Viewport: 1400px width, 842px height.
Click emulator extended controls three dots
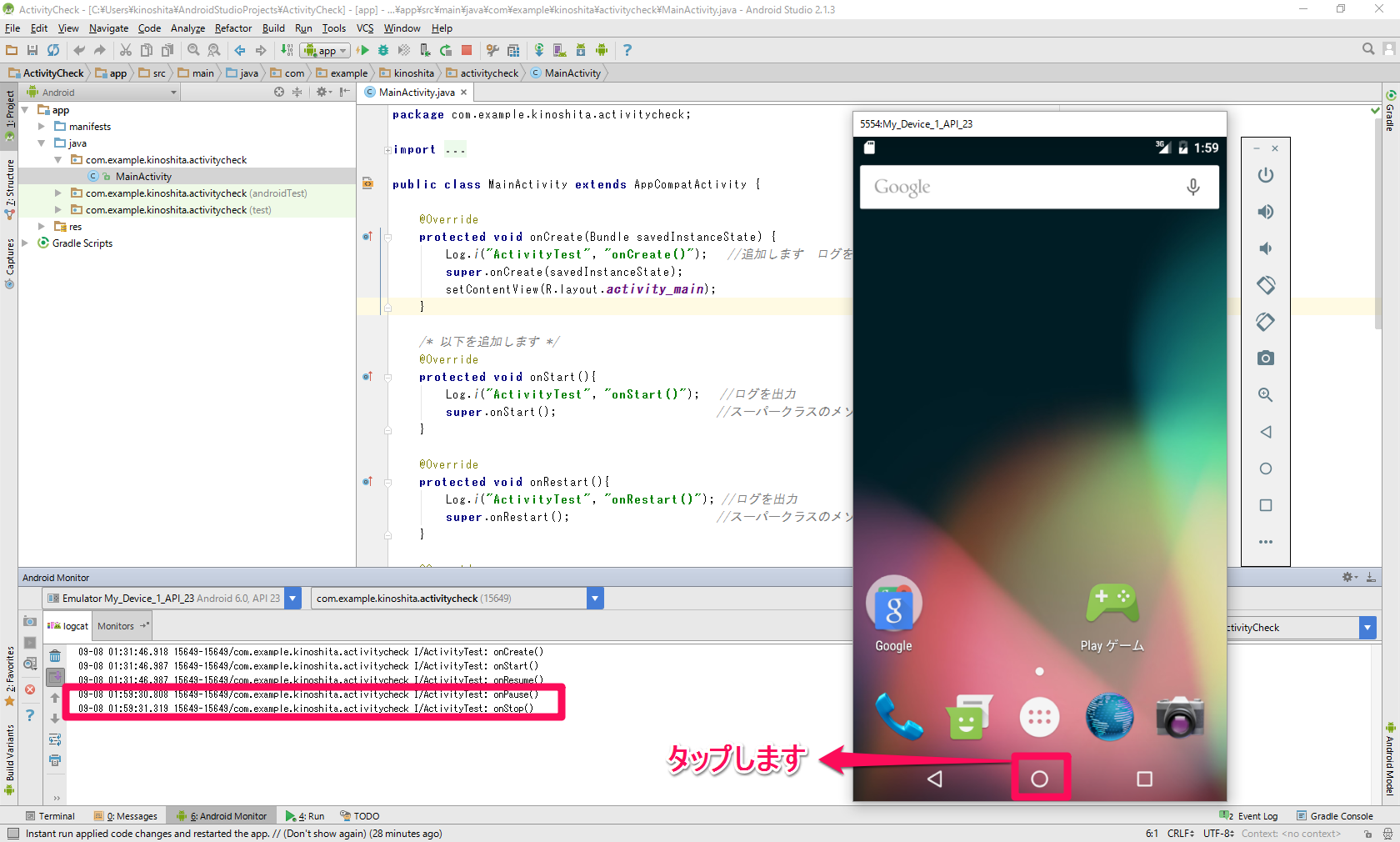click(x=1266, y=542)
